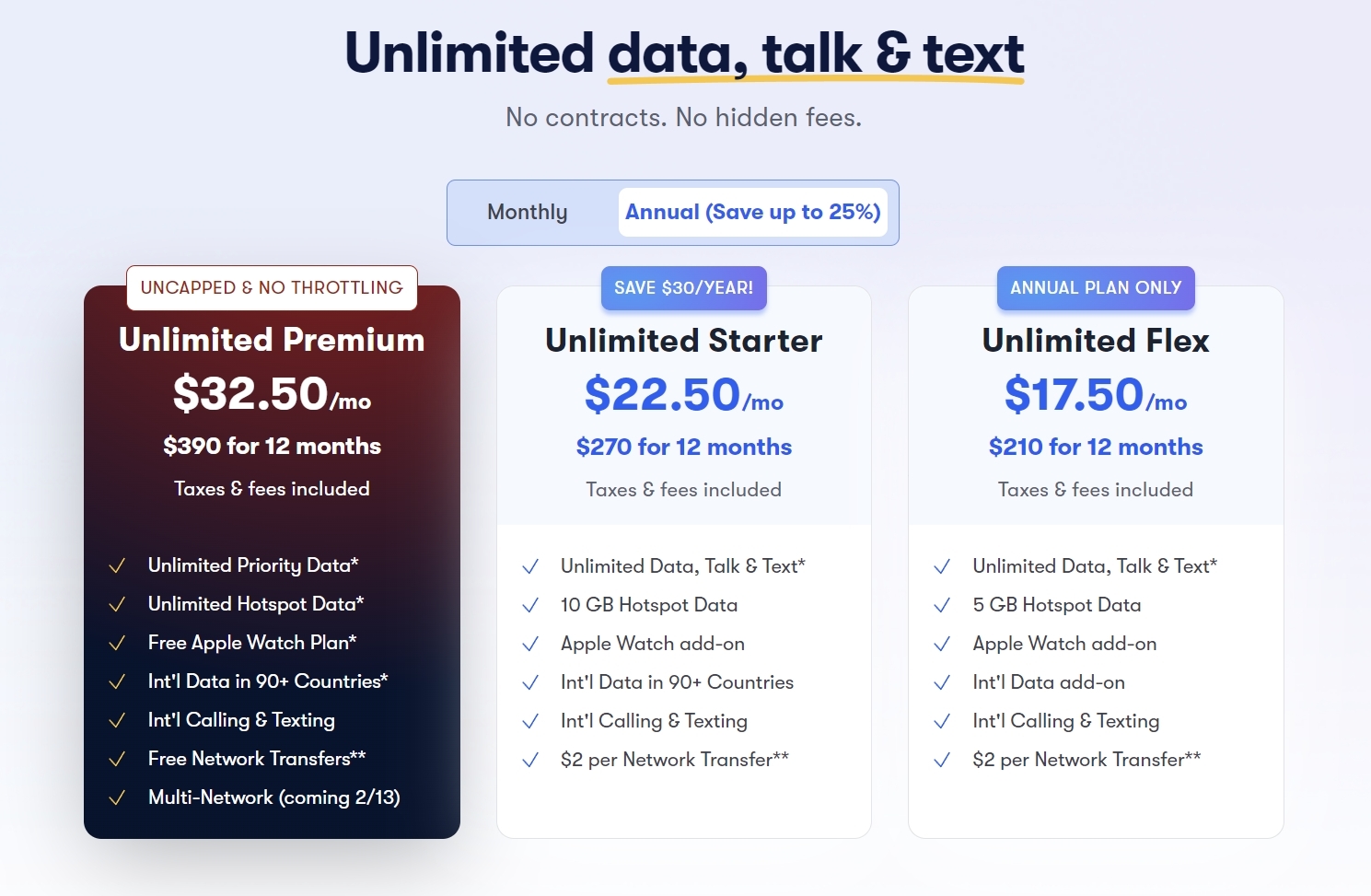The width and height of the screenshot is (1371, 896).
Task: Click checkmark beside Multi-Network (coming 2/13)
Action: [x=117, y=797]
